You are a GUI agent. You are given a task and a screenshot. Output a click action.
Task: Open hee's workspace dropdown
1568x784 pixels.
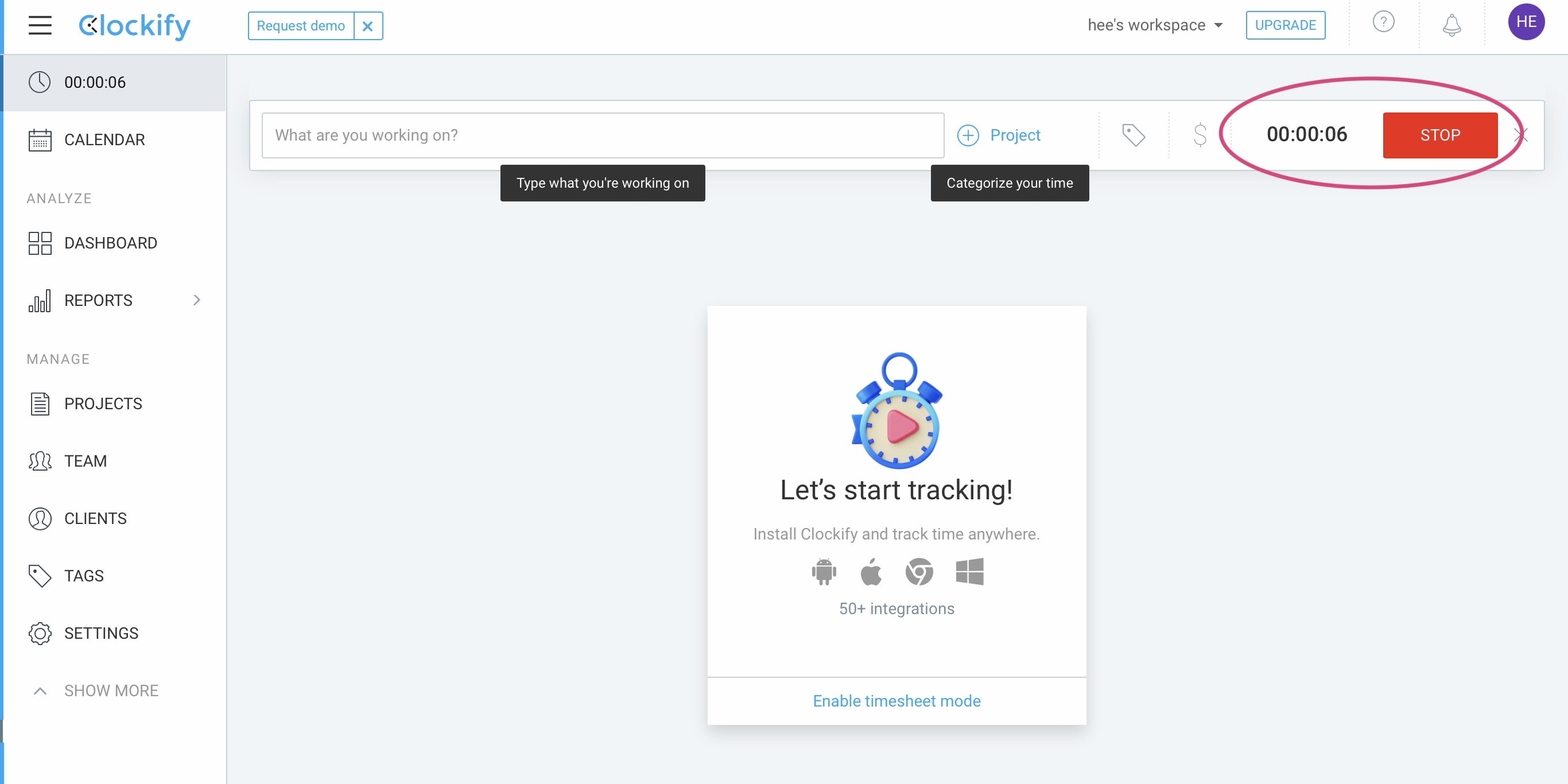pyautogui.click(x=1155, y=25)
